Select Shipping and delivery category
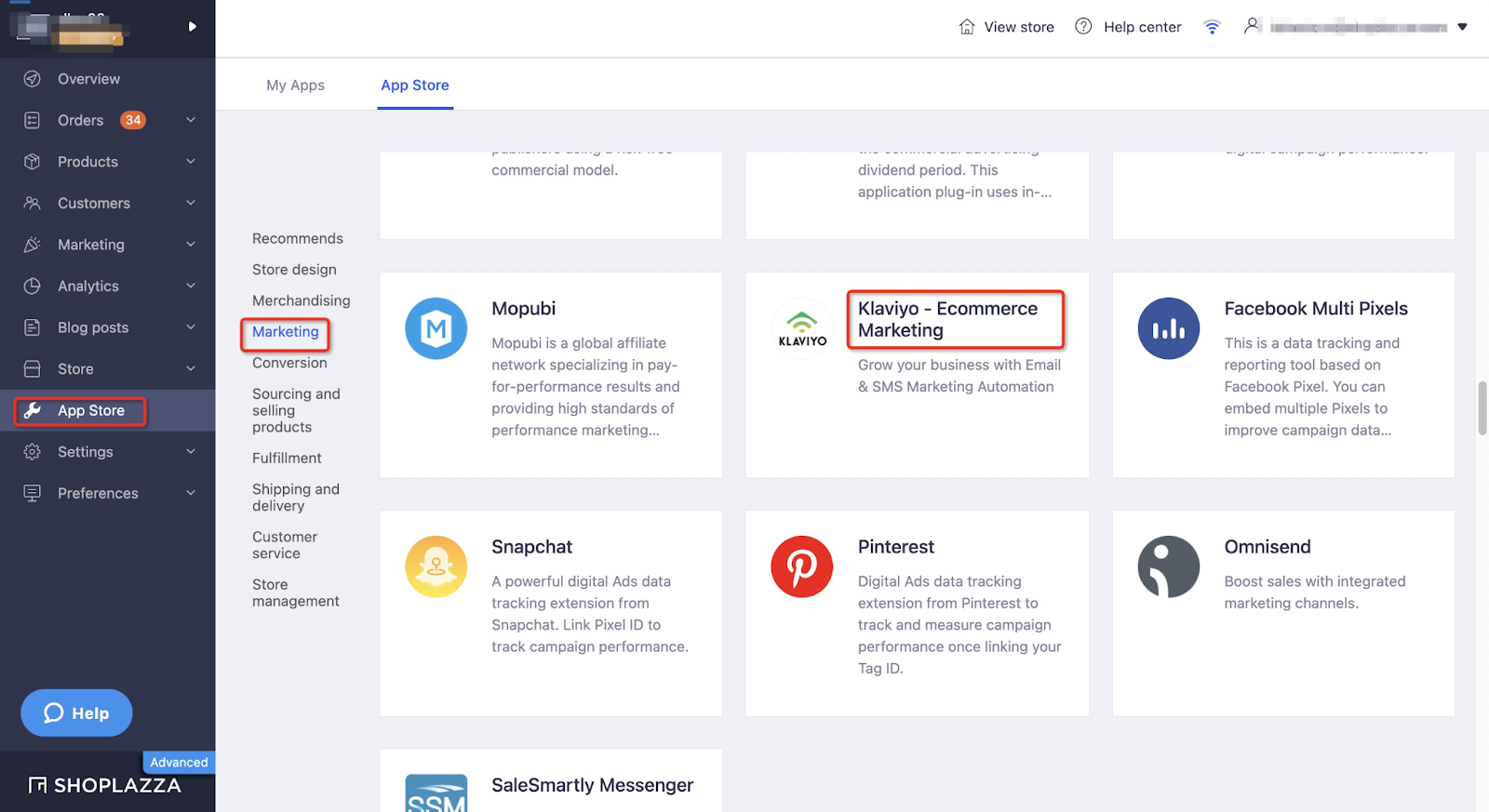Screen dimensions: 1489x812 click(x=296, y=498)
